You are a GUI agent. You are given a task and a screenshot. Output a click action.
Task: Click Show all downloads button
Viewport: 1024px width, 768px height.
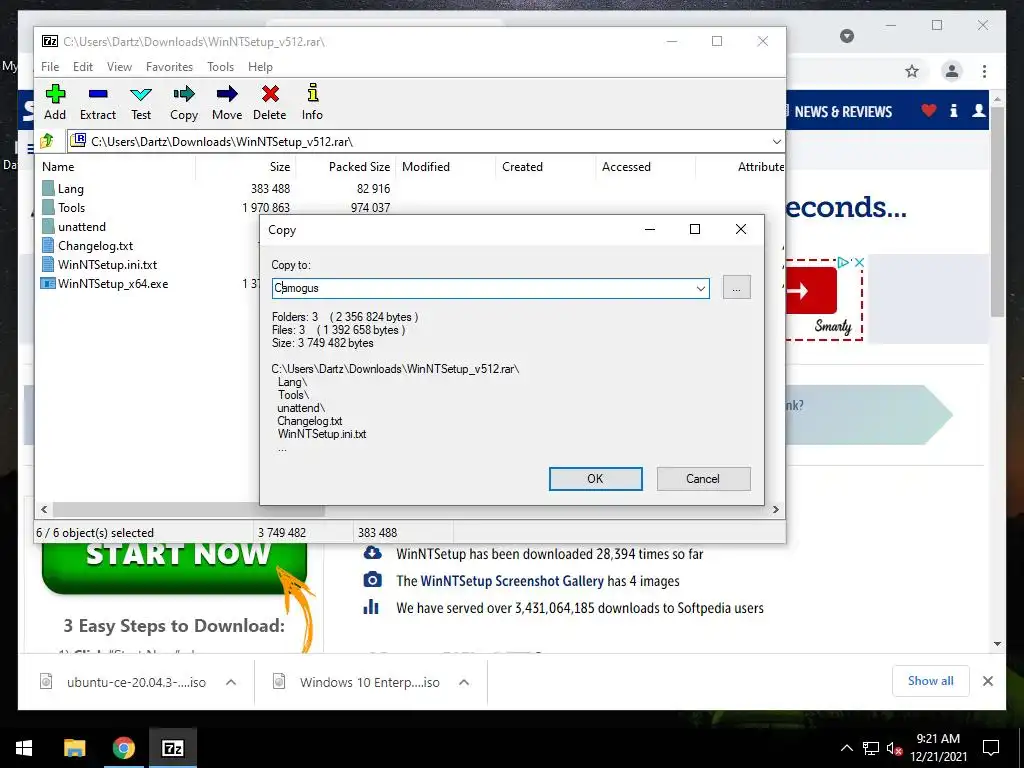click(x=931, y=681)
